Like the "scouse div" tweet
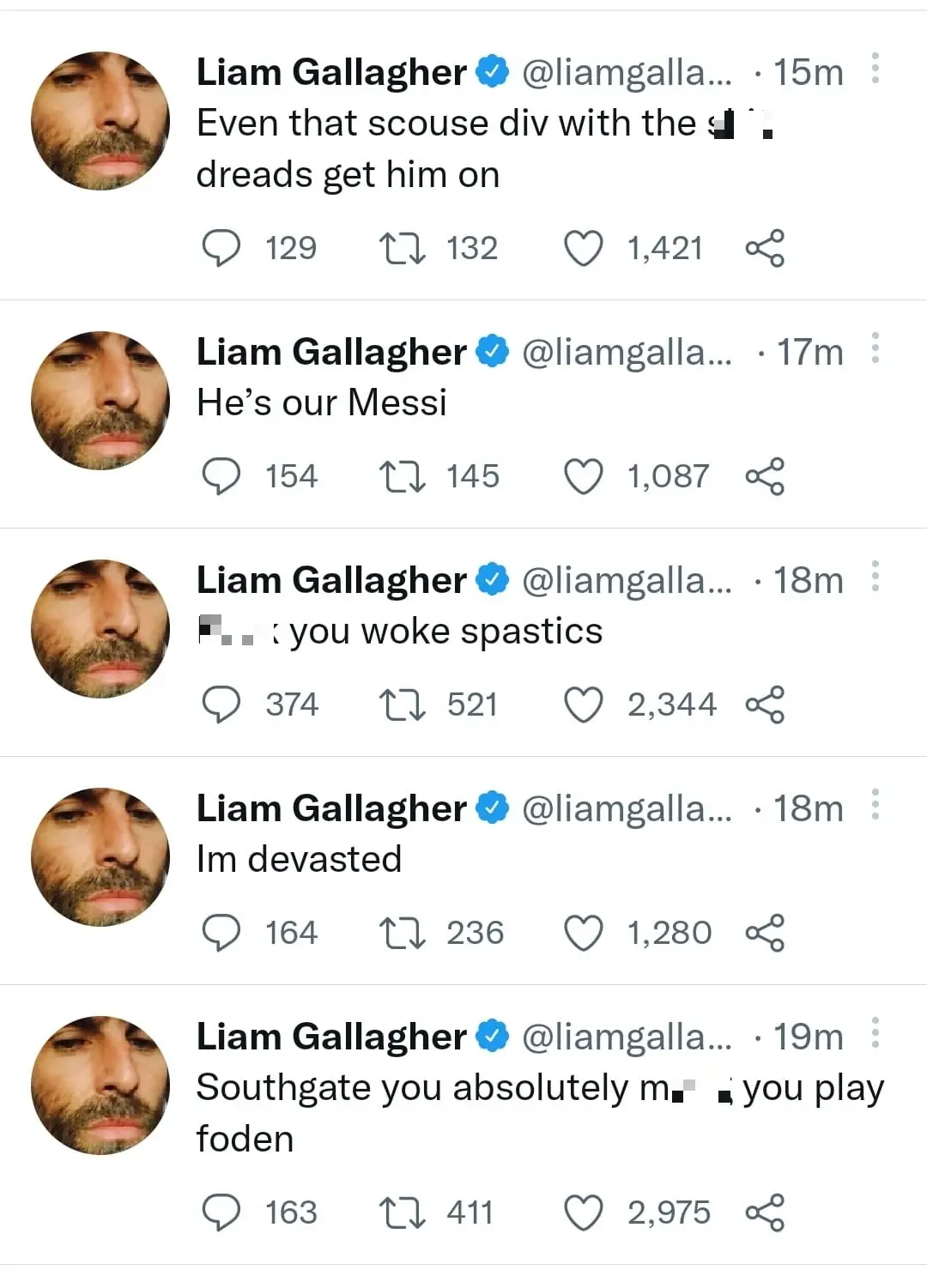Image resolution: width=927 pixels, height=1288 pixels. [x=584, y=248]
